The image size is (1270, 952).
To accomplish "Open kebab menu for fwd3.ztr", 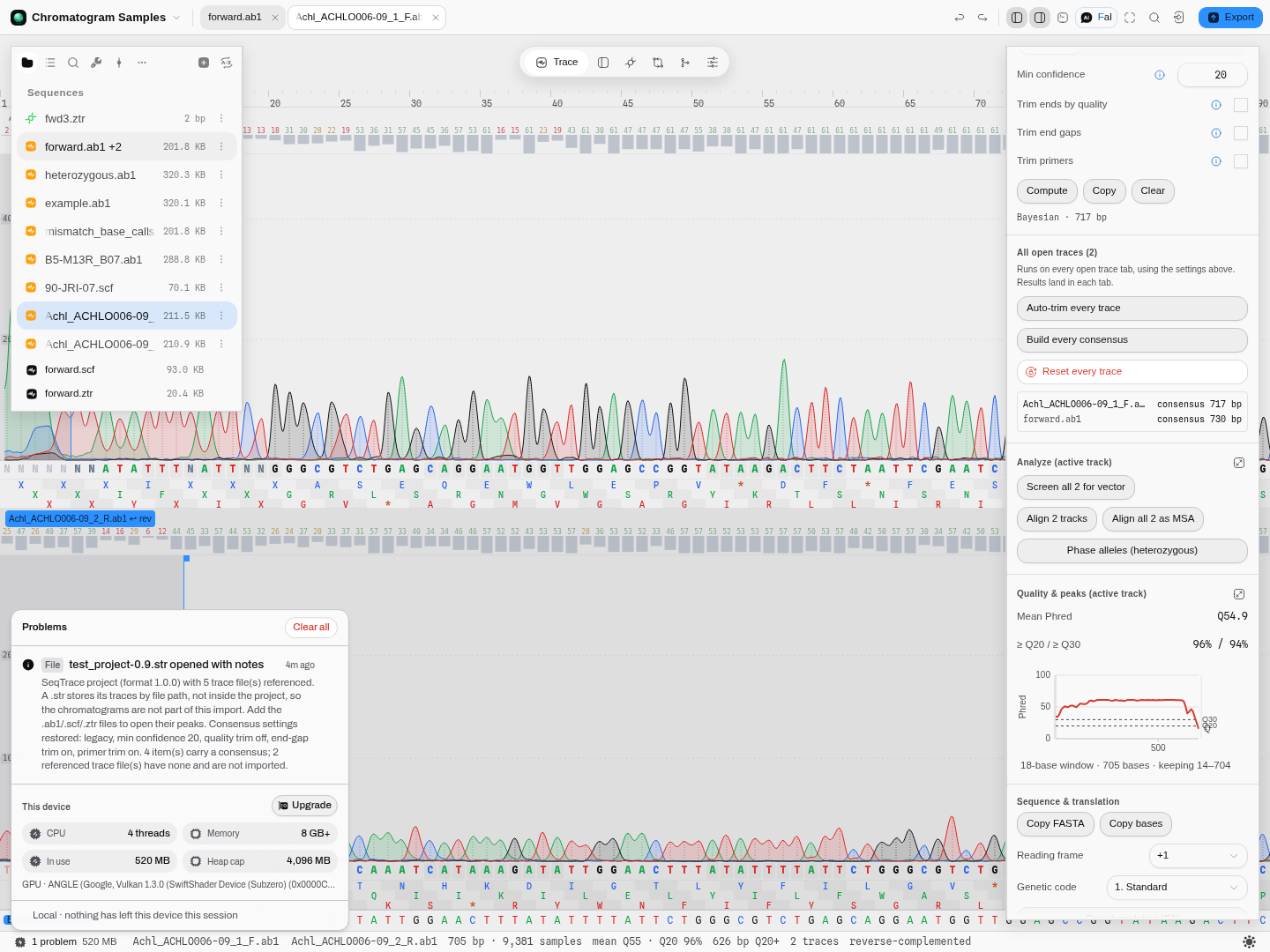I will (221, 118).
